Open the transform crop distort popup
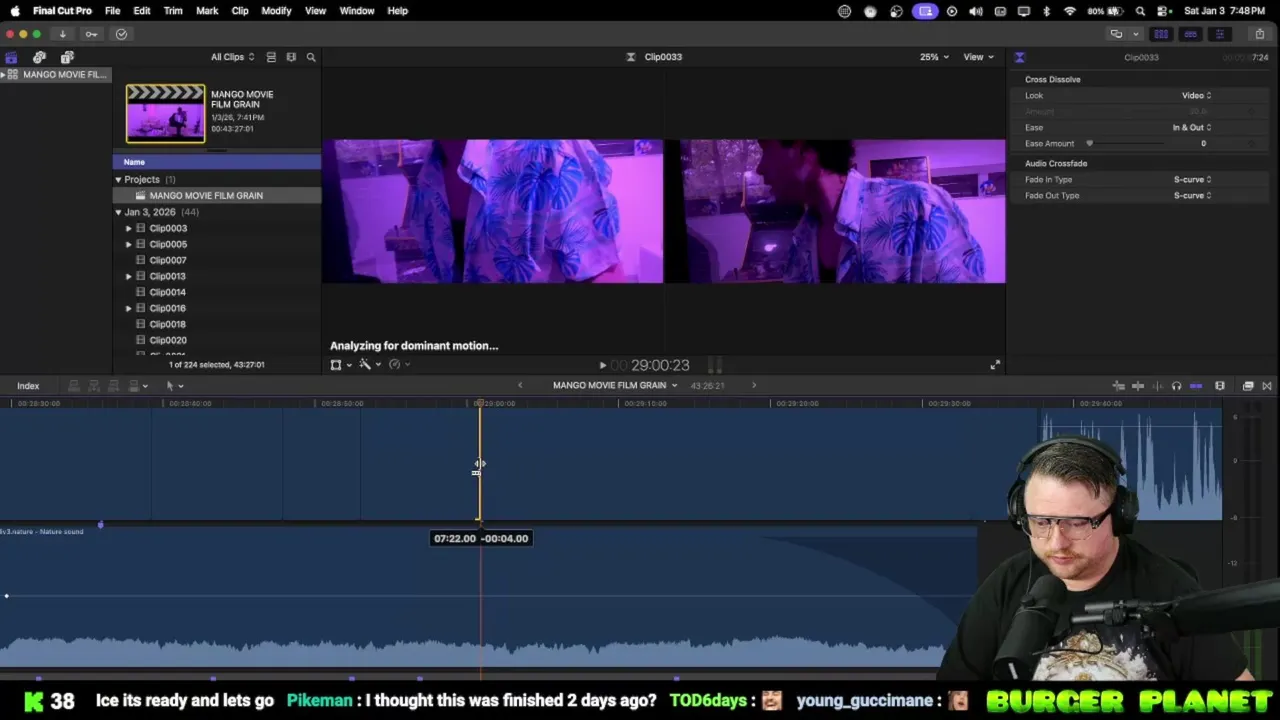The width and height of the screenshot is (1280, 720). pyautogui.click(x=340, y=365)
